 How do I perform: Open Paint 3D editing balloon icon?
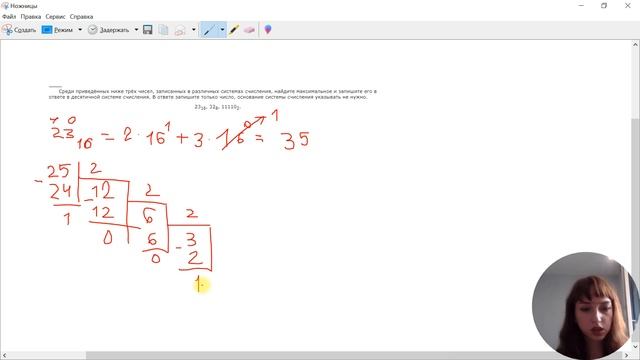268,30
